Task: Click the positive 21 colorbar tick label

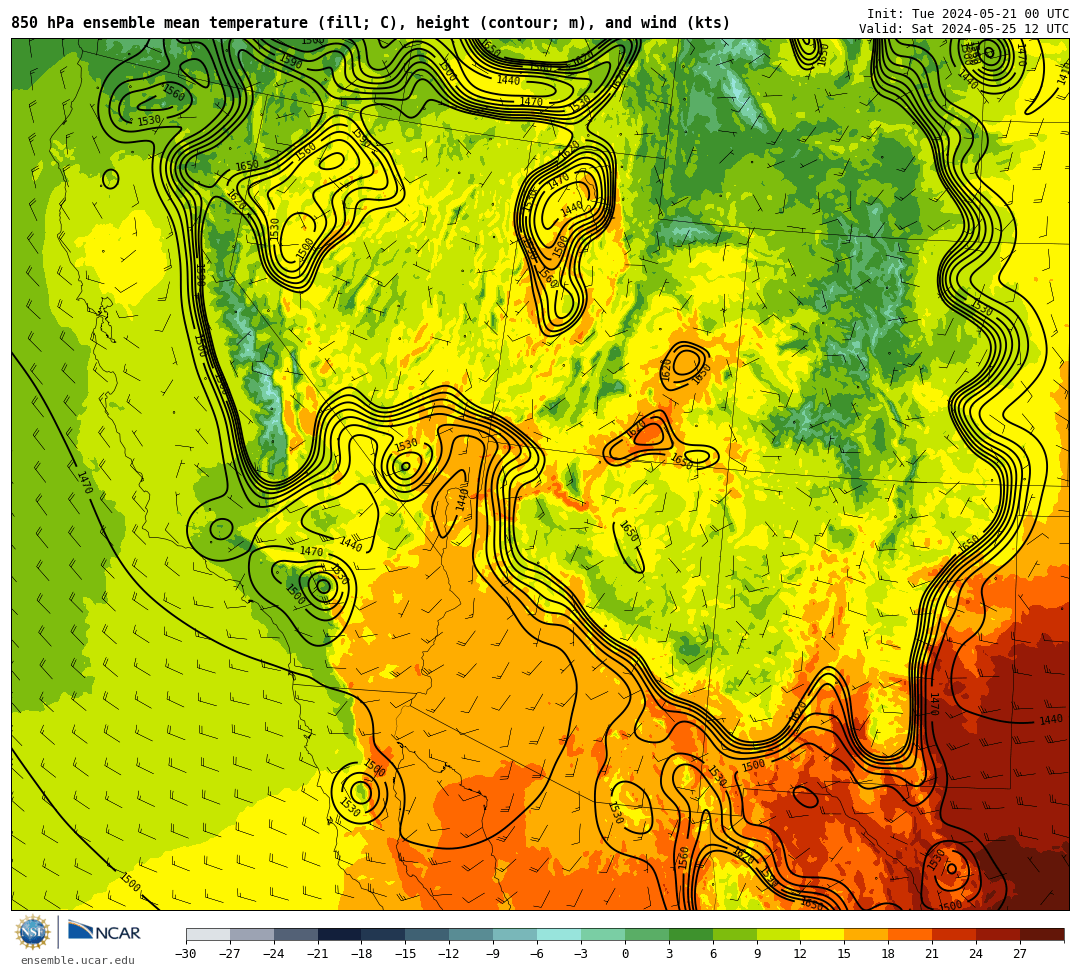Action: [933, 954]
